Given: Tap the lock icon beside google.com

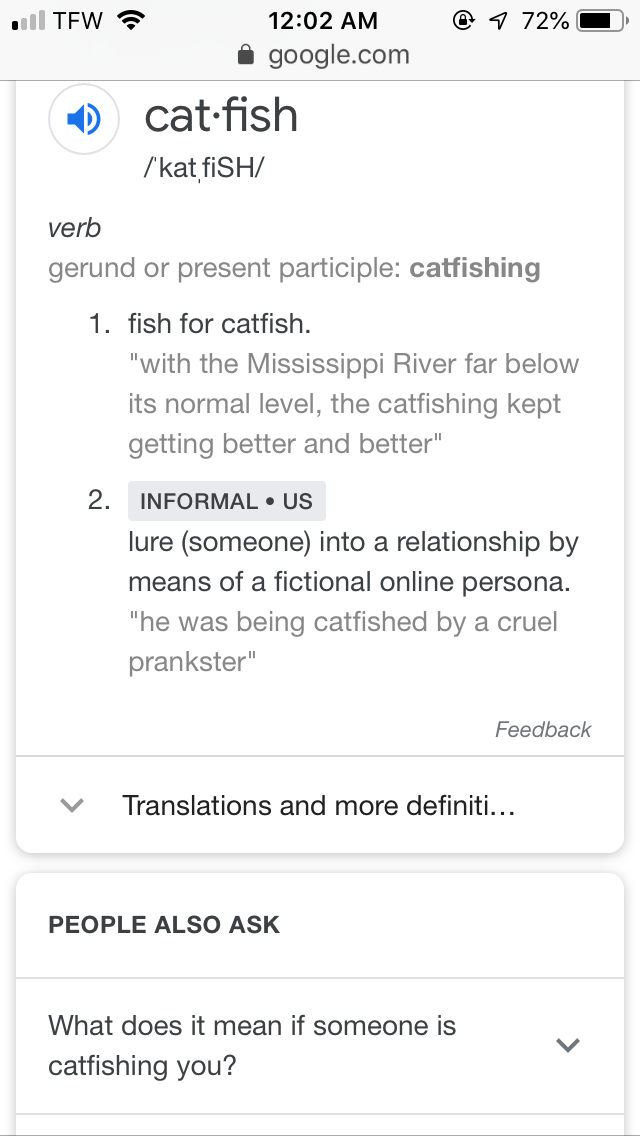Looking at the screenshot, I should pos(247,56).
